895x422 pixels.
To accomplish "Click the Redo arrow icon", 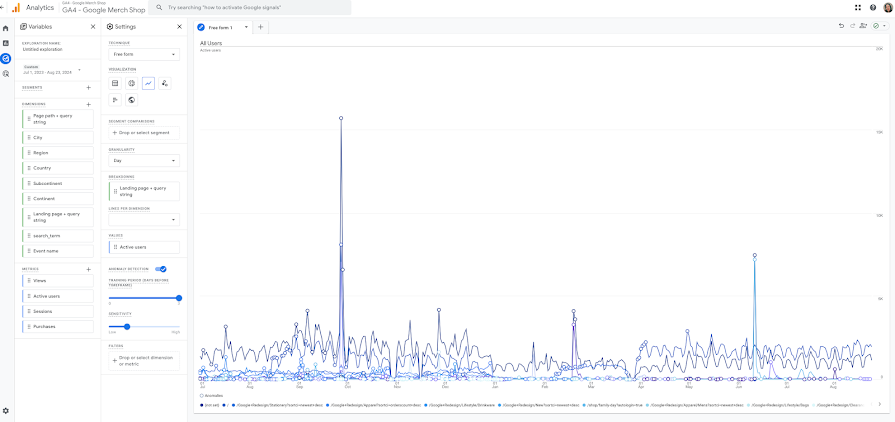I will 852,26.
